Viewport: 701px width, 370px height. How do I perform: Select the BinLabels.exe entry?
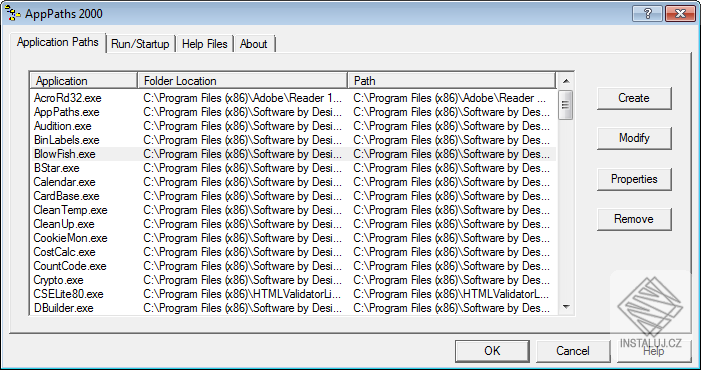pyautogui.click(x=293, y=140)
